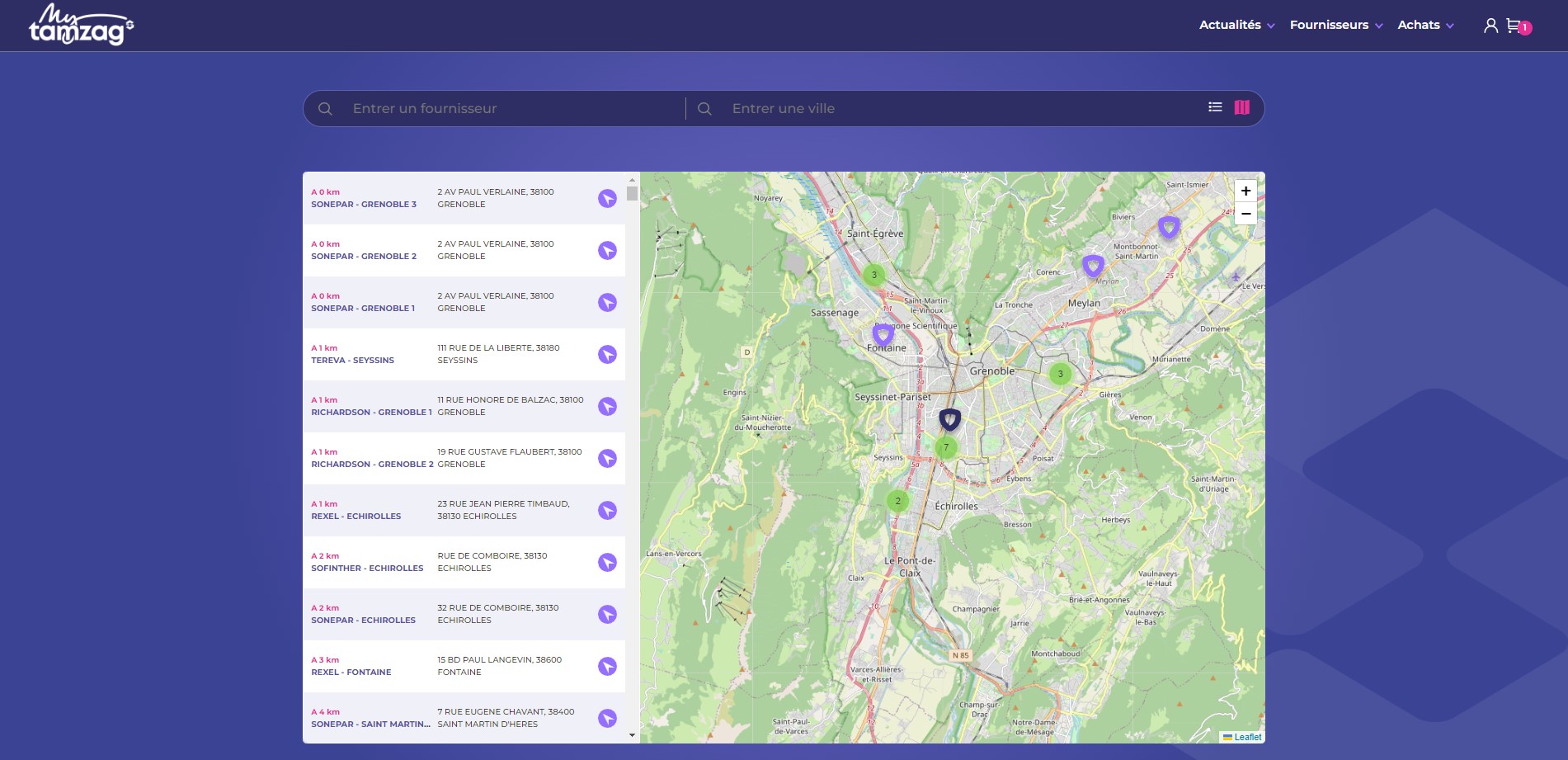This screenshot has height=760, width=1568.
Task: Click the map marker near Montbonnot-Saint-Martin
Action: click(1168, 227)
